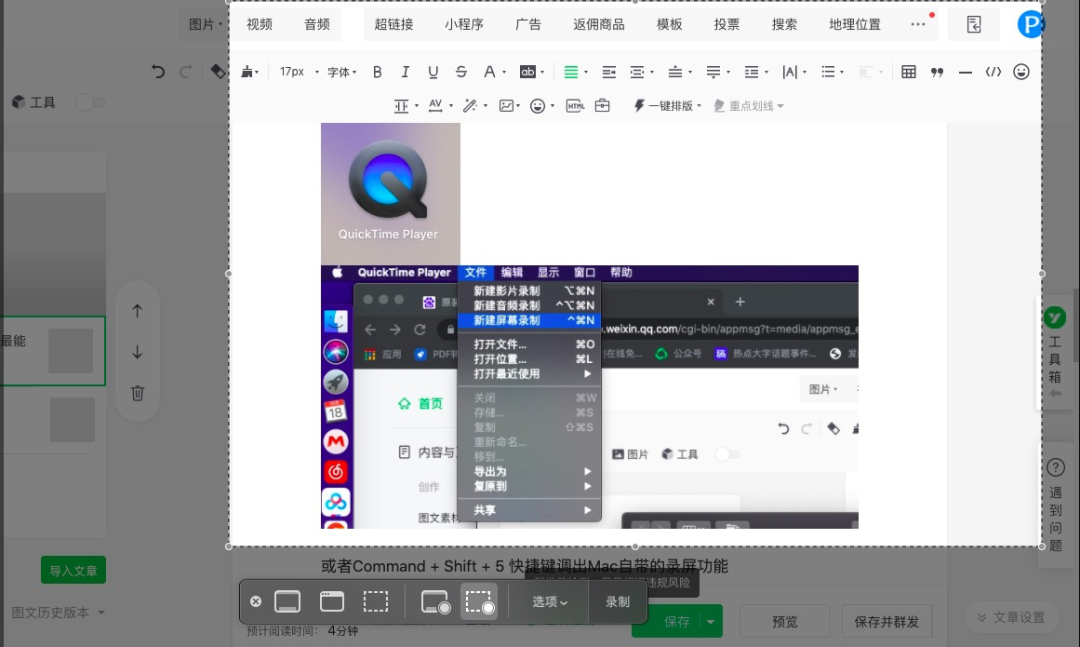This screenshot has height=647, width=1080.
Task: Click the toolbox briefcase icon
Action: (602, 105)
